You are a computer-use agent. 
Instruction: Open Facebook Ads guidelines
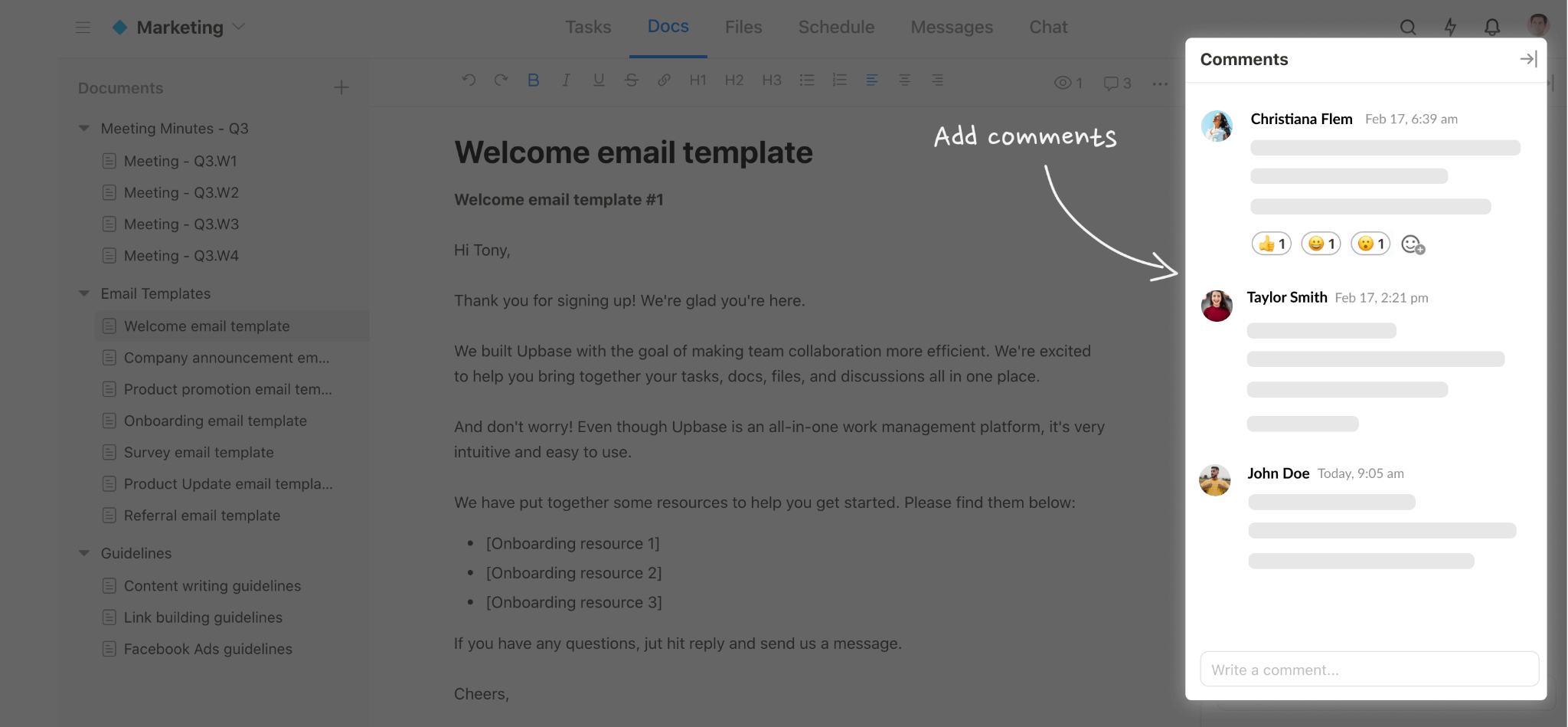click(x=207, y=649)
